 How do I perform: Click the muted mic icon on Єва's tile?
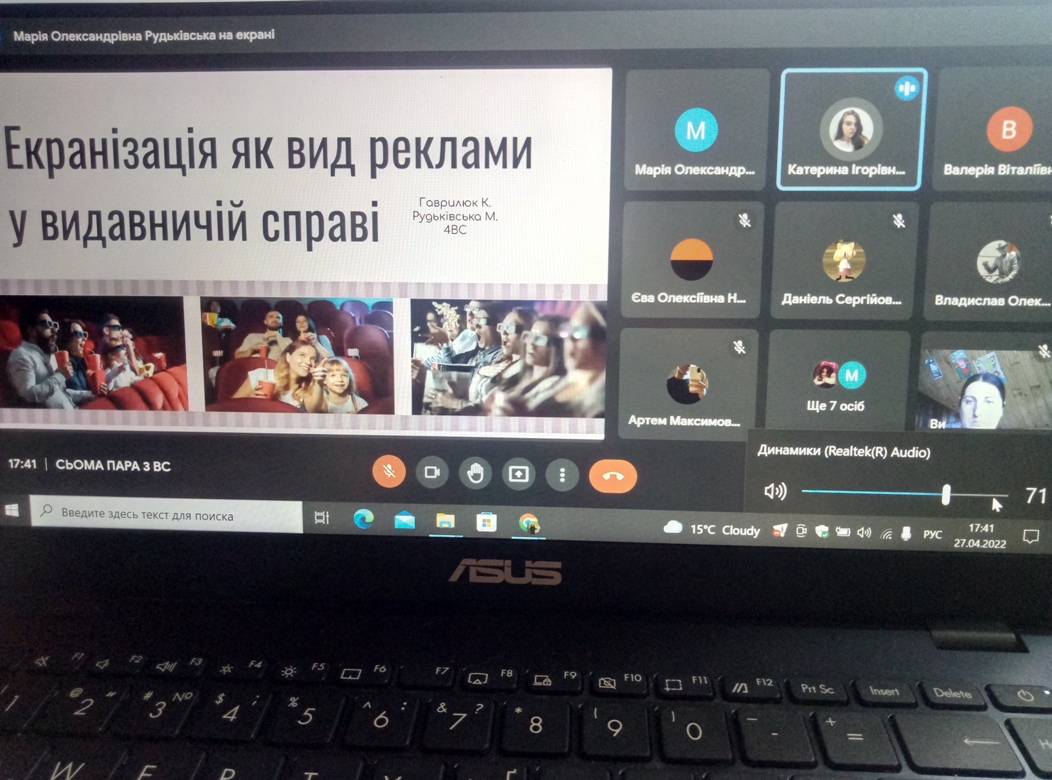click(x=744, y=220)
